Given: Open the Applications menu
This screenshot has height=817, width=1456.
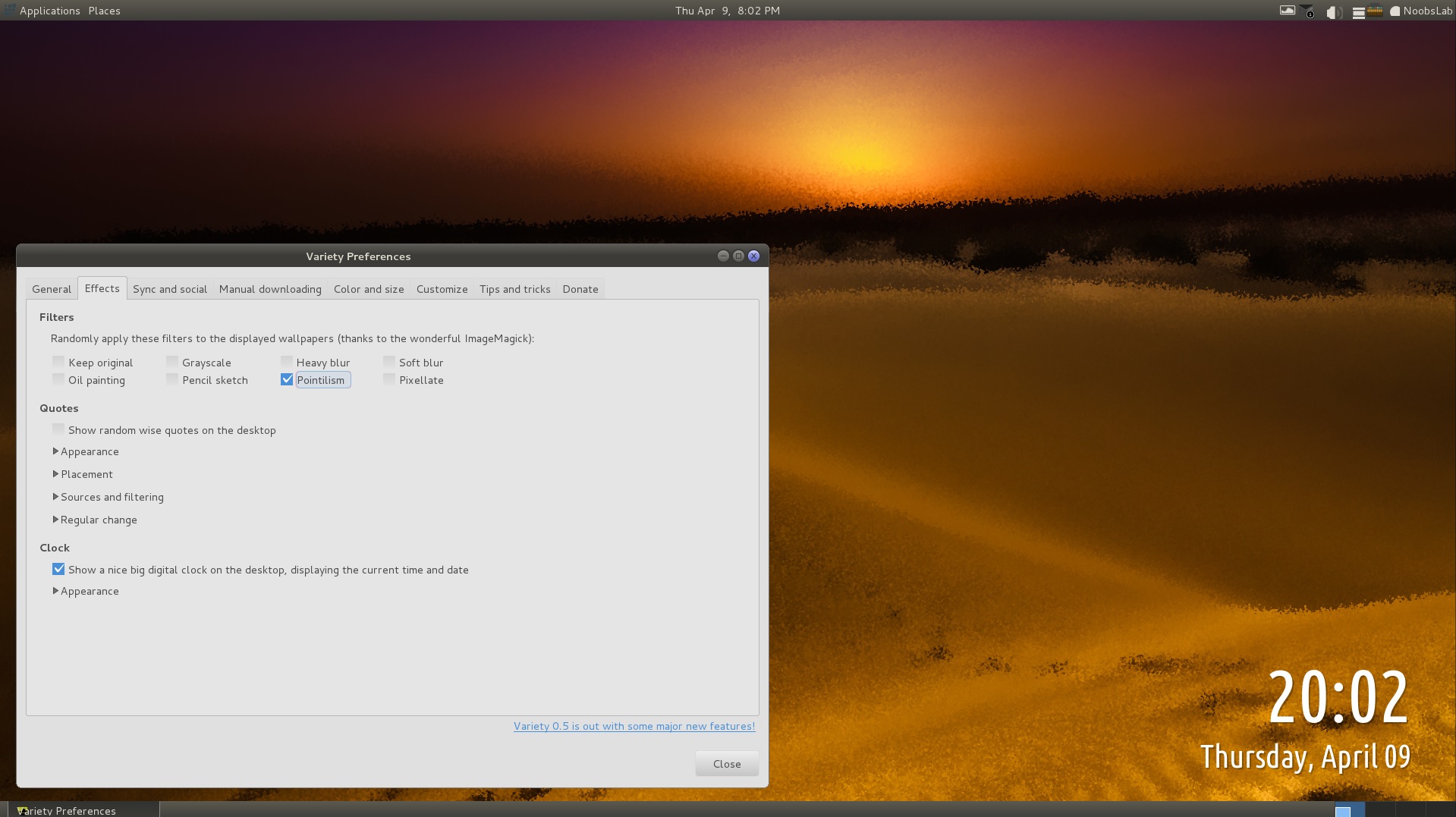Looking at the screenshot, I should click(x=49, y=11).
